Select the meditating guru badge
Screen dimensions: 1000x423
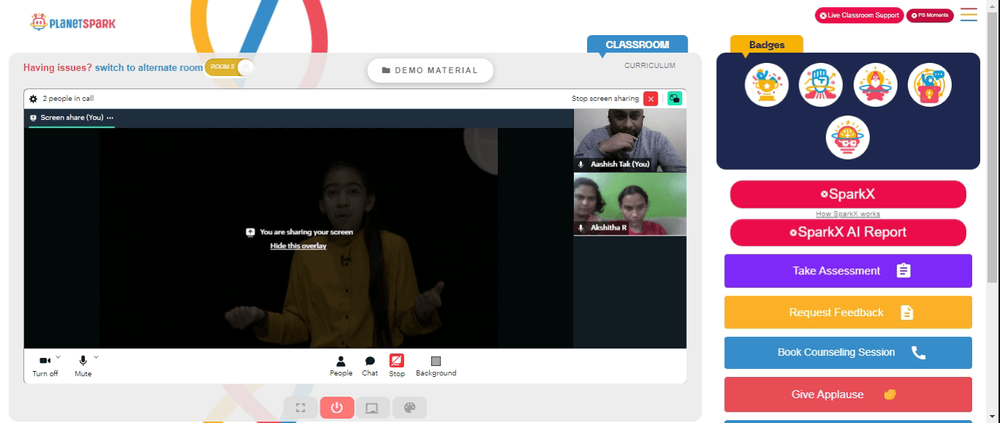pos(876,85)
